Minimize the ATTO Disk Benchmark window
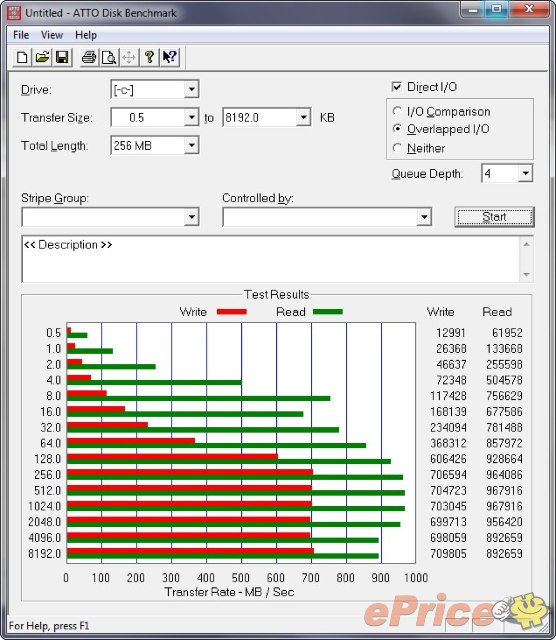This screenshot has width=556, height=640. click(473, 9)
